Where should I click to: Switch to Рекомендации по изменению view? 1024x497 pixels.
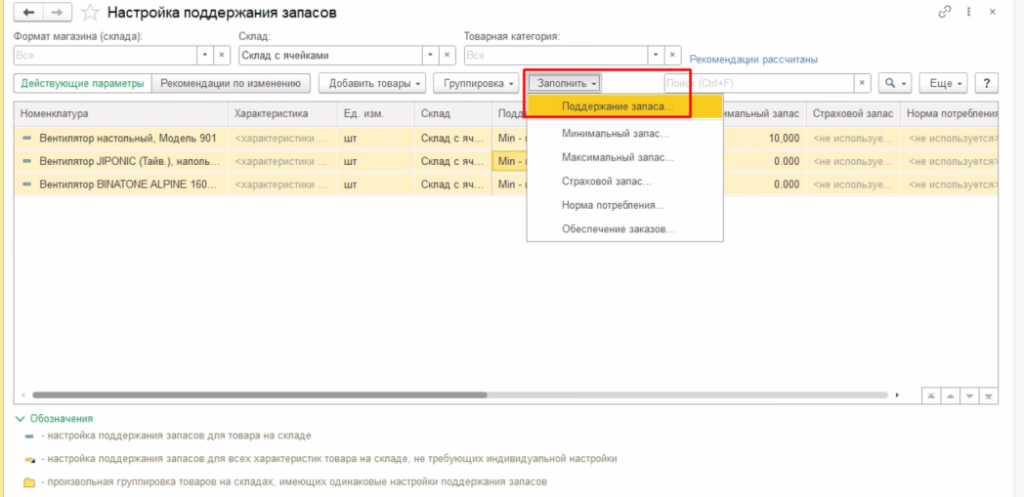coord(231,83)
